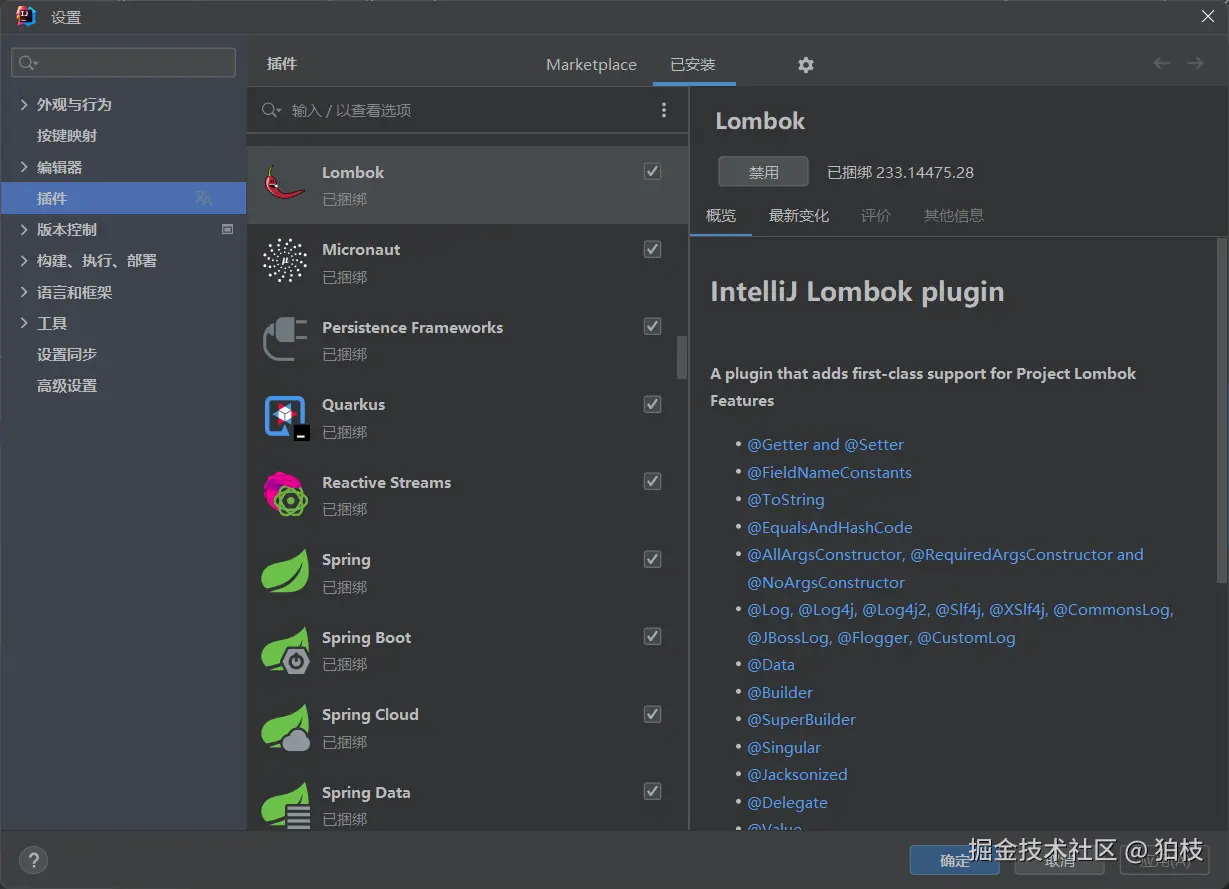Open the 最新变化 tab

pos(799,216)
